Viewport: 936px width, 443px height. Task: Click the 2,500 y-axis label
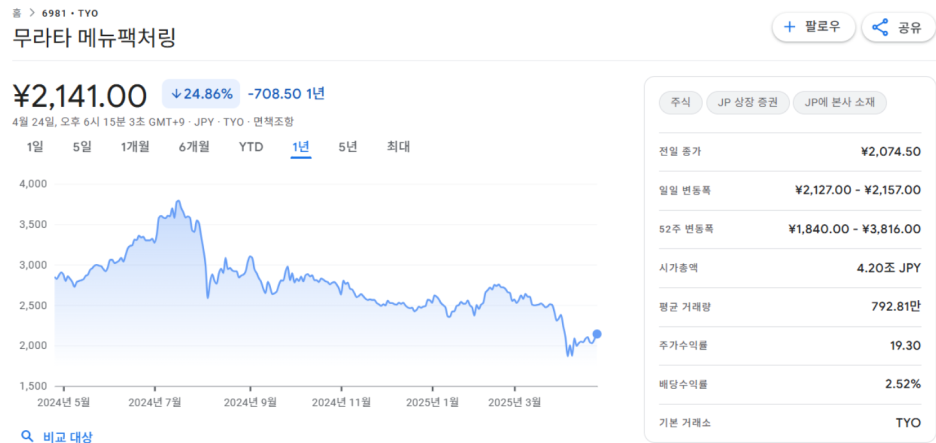(33, 305)
